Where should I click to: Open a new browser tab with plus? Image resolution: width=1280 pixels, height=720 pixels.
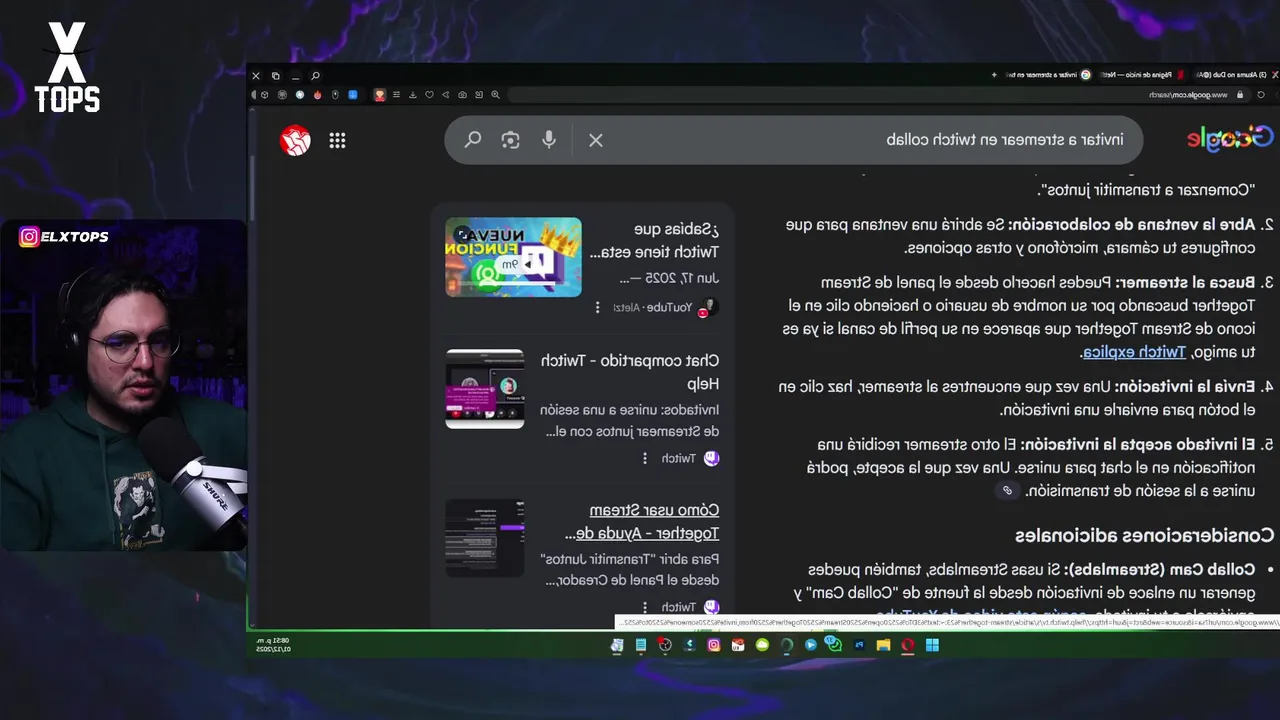tap(994, 75)
